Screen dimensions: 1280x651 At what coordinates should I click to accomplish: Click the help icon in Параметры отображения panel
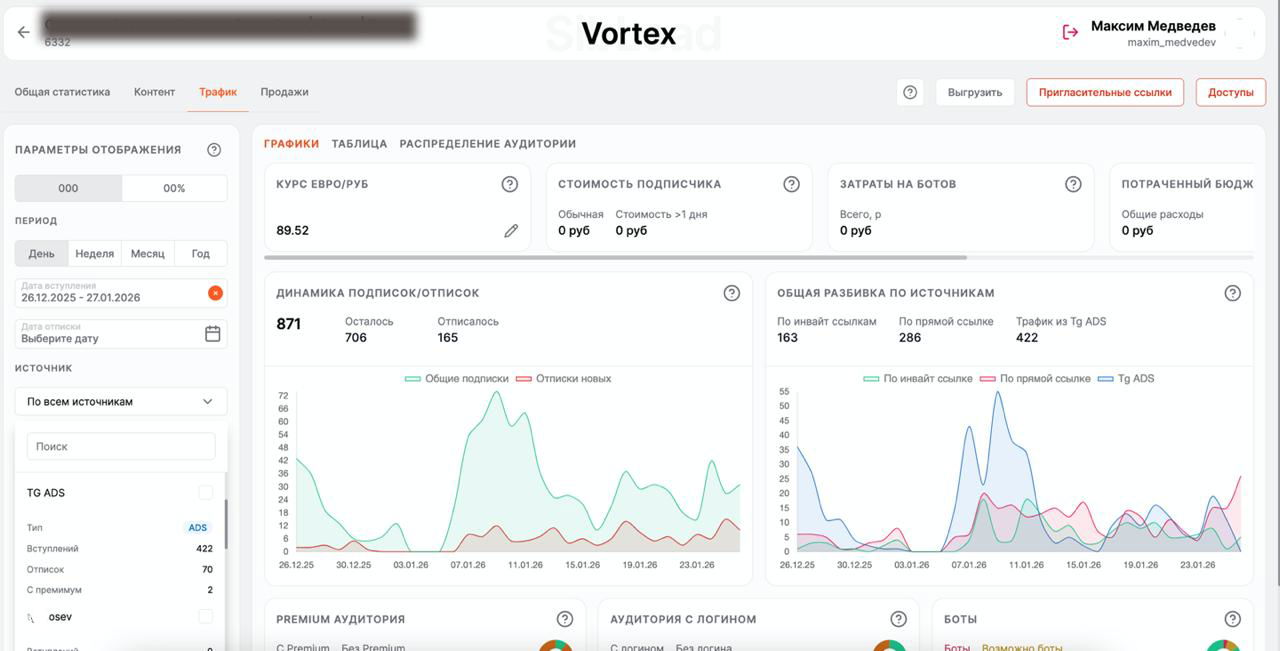point(214,149)
